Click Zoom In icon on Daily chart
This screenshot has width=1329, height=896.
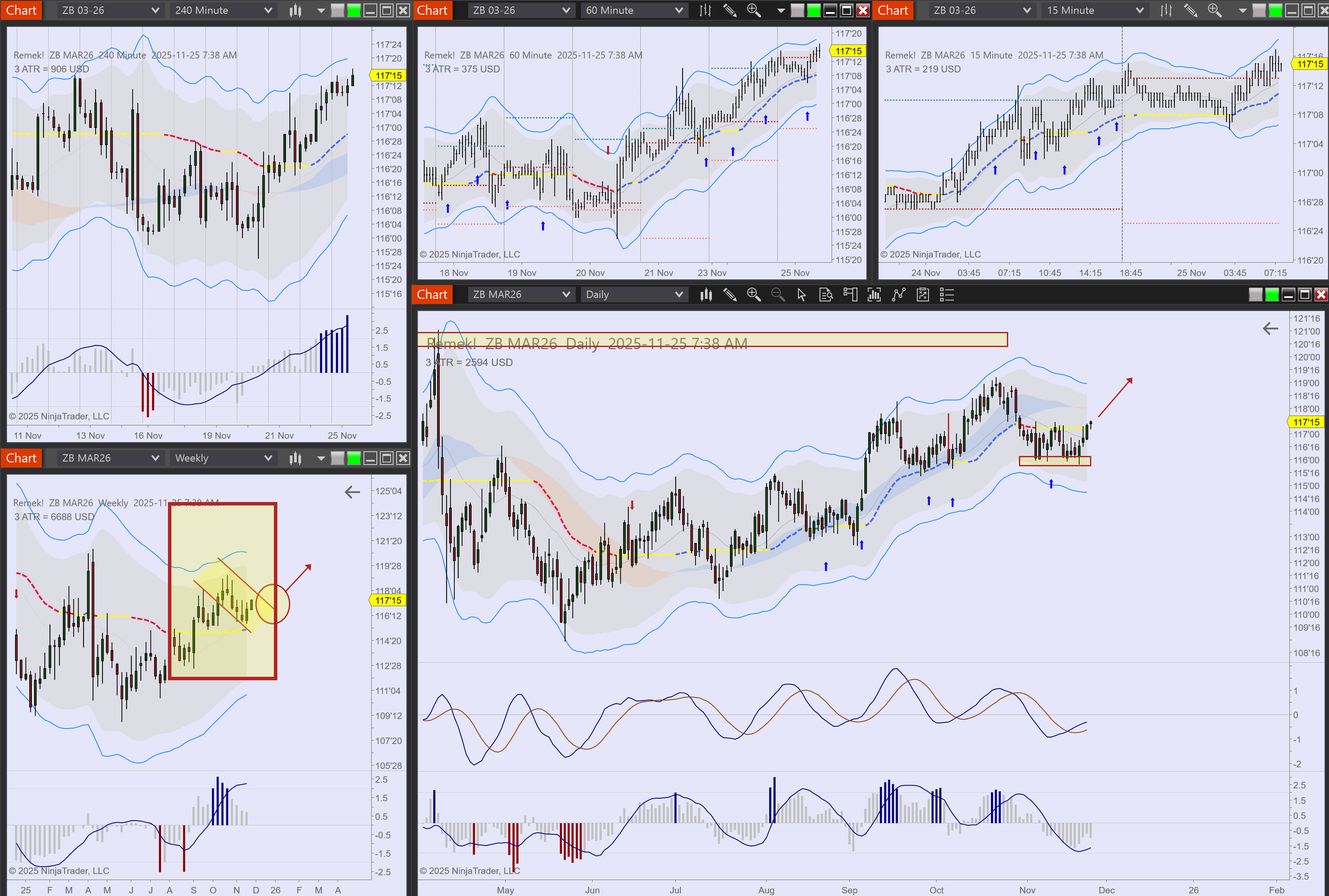(x=753, y=295)
